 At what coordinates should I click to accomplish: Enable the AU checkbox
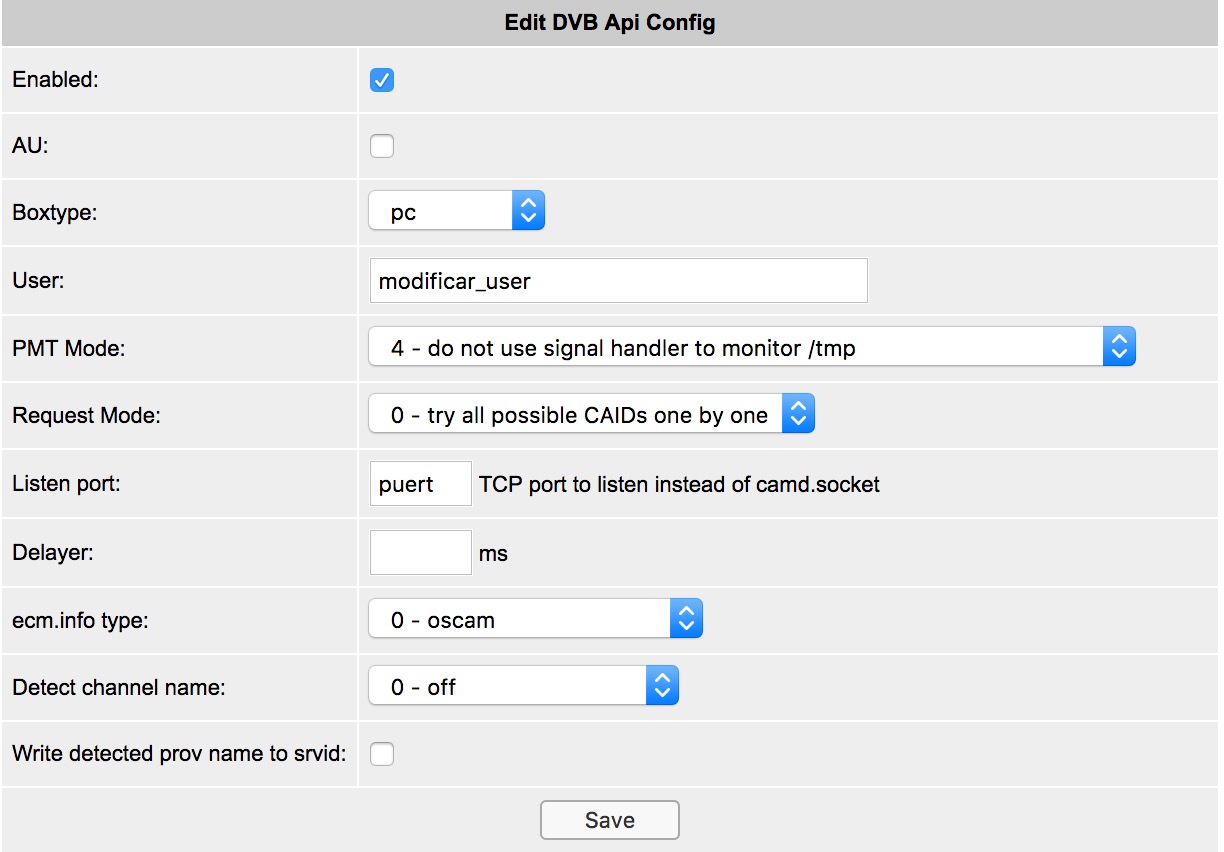pyautogui.click(x=382, y=147)
